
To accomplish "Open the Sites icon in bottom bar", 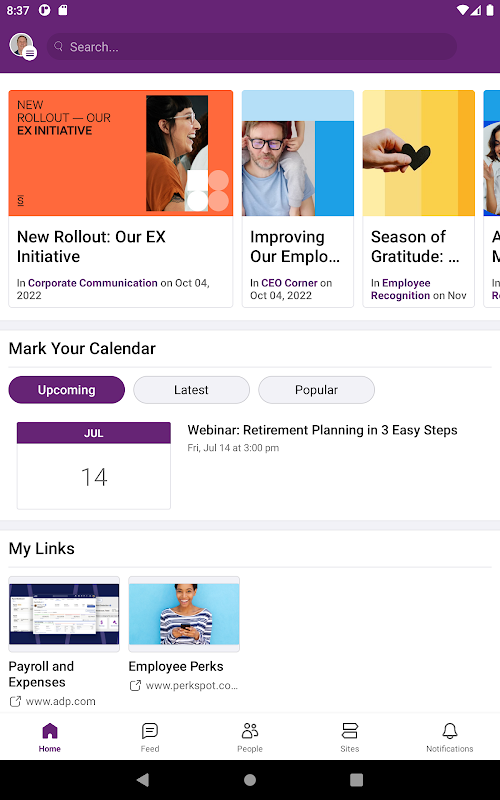I will point(349,731).
